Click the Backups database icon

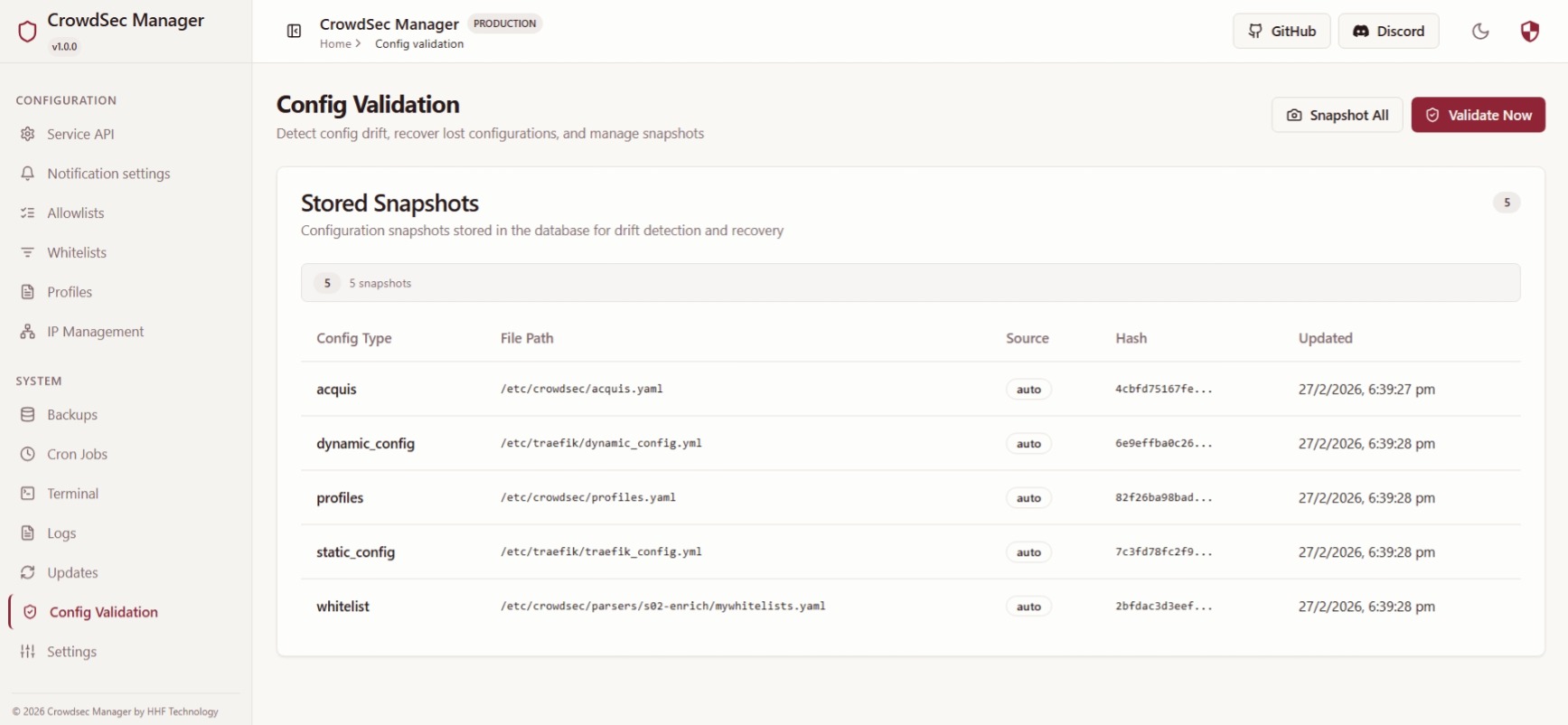coord(28,415)
